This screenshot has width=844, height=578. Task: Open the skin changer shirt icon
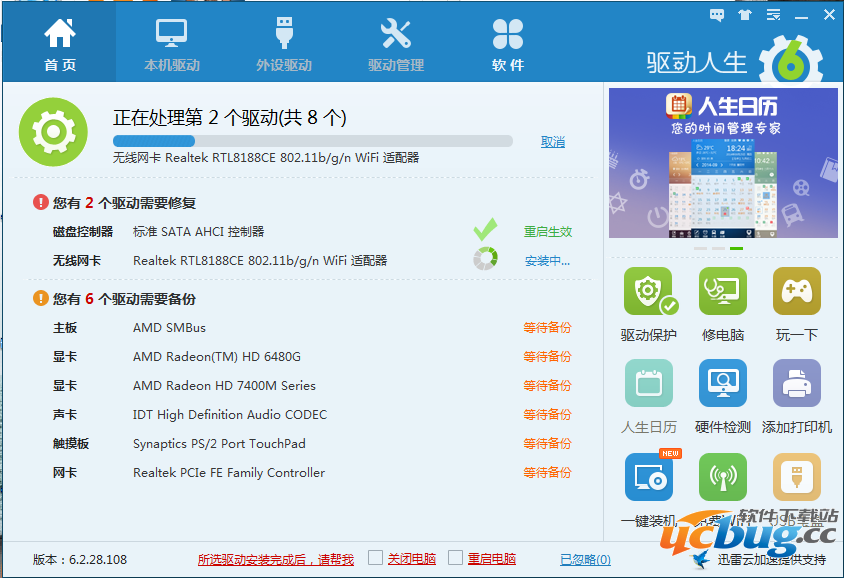[744, 15]
